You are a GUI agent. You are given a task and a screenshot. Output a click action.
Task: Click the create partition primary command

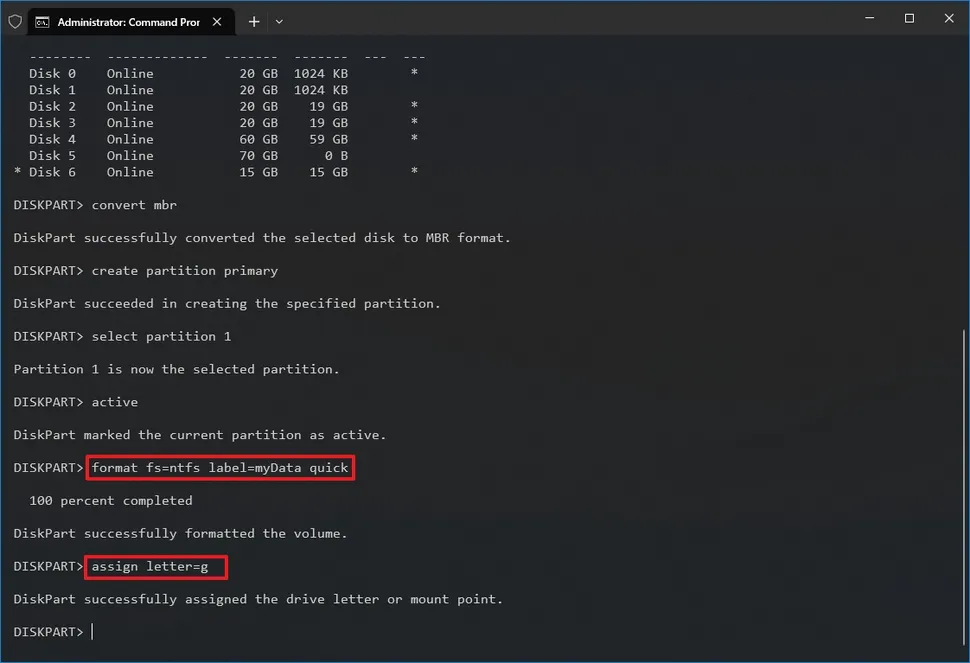point(184,271)
